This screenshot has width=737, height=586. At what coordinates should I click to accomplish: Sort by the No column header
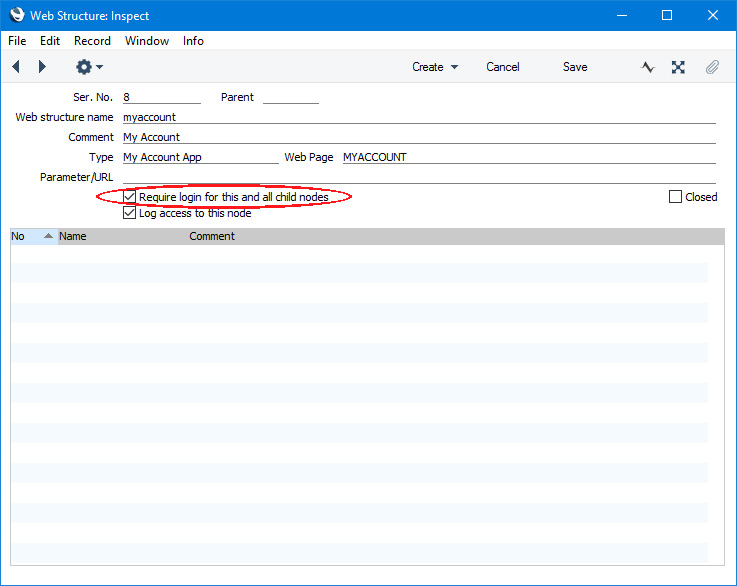(x=33, y=236)
